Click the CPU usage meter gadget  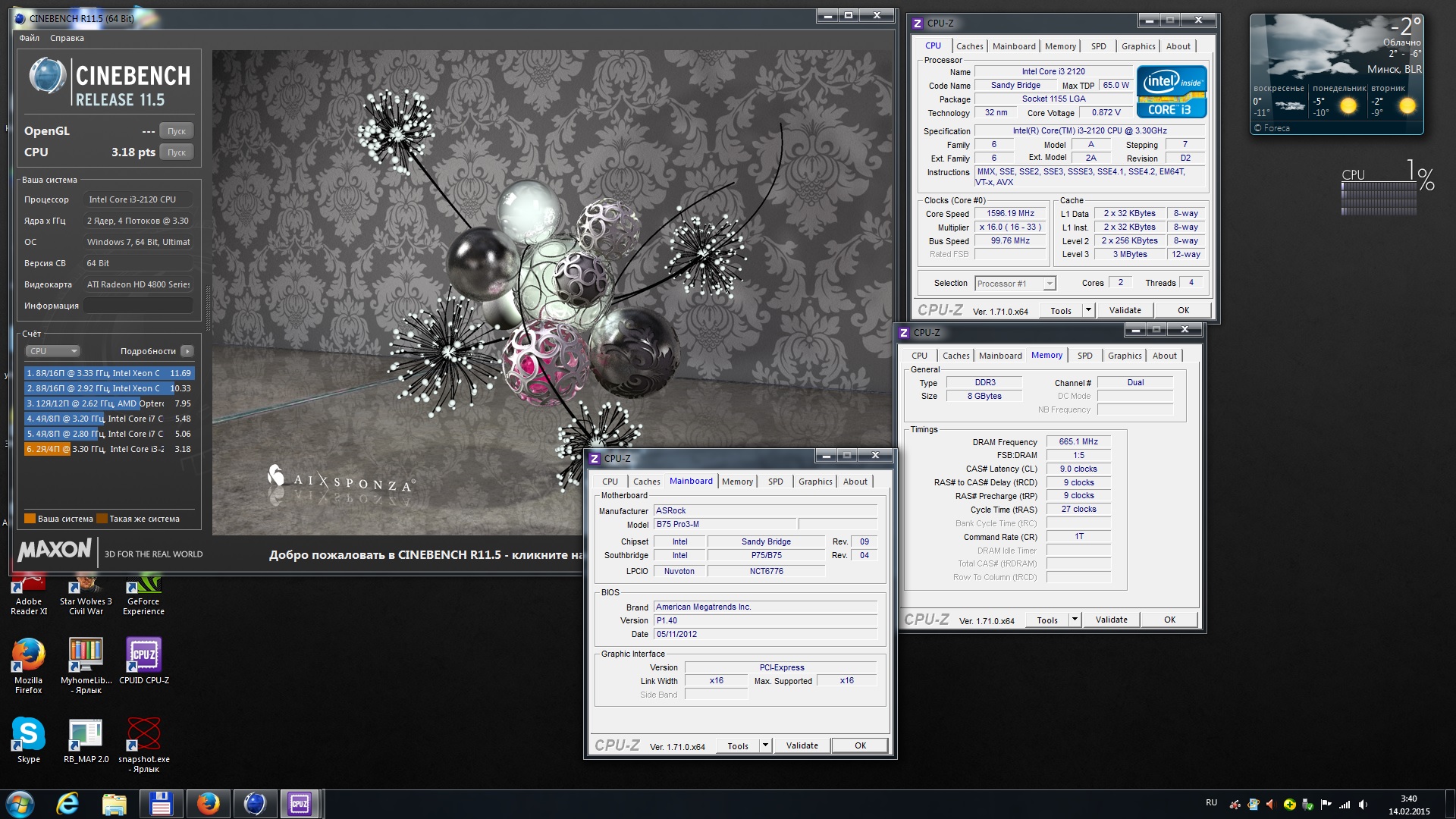coord(1386,188)
